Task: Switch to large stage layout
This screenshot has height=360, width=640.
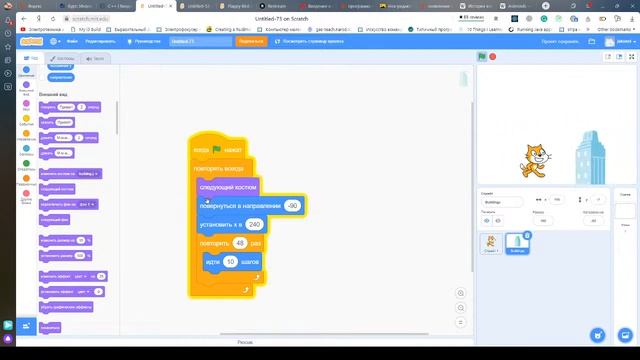Action: click(x=619, y=57)
